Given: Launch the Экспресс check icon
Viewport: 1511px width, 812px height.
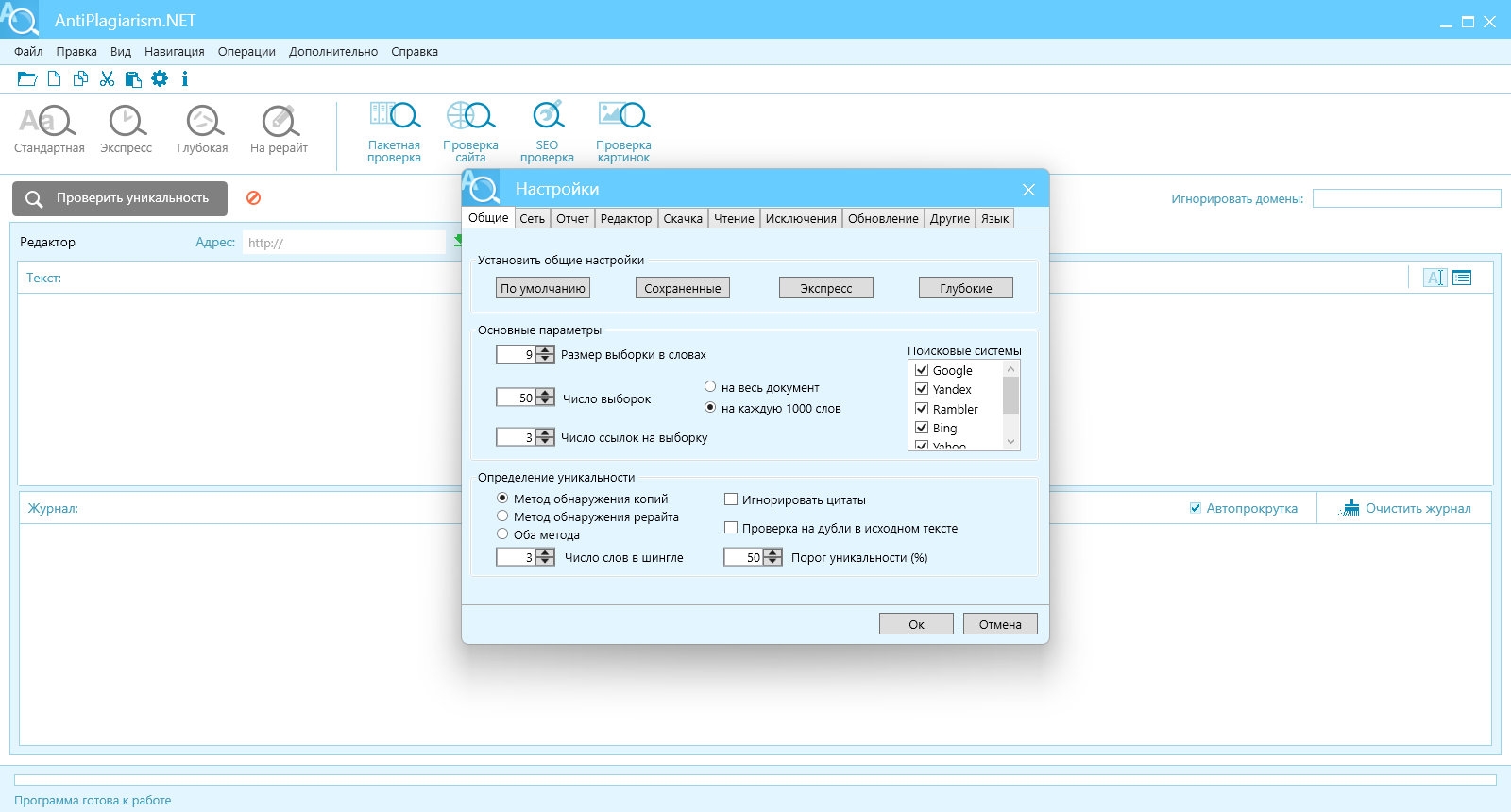Looking at the screenshot, I should click(x=127, y=122).
